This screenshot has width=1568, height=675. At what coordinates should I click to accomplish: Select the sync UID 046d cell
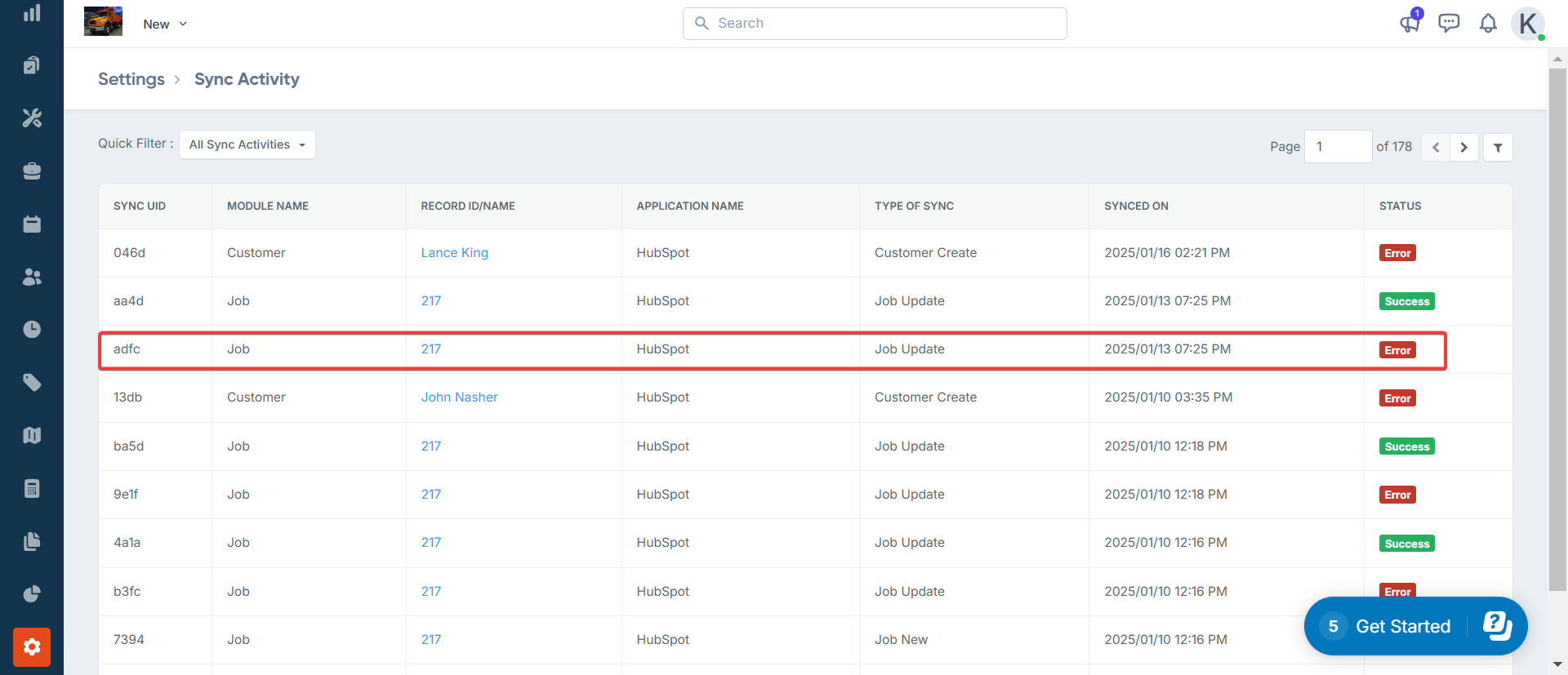tap(129, 253)
